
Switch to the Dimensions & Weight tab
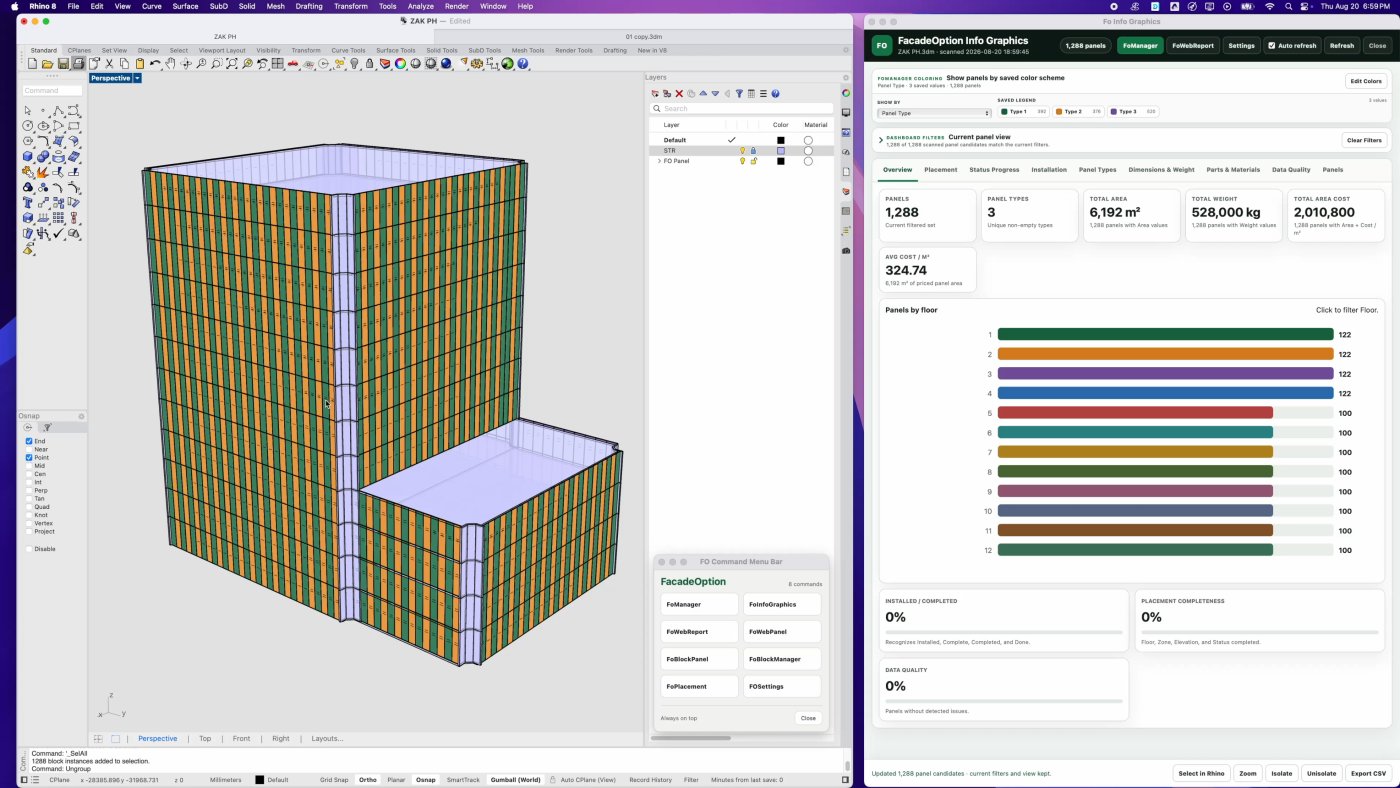(x=1162, y=170)
